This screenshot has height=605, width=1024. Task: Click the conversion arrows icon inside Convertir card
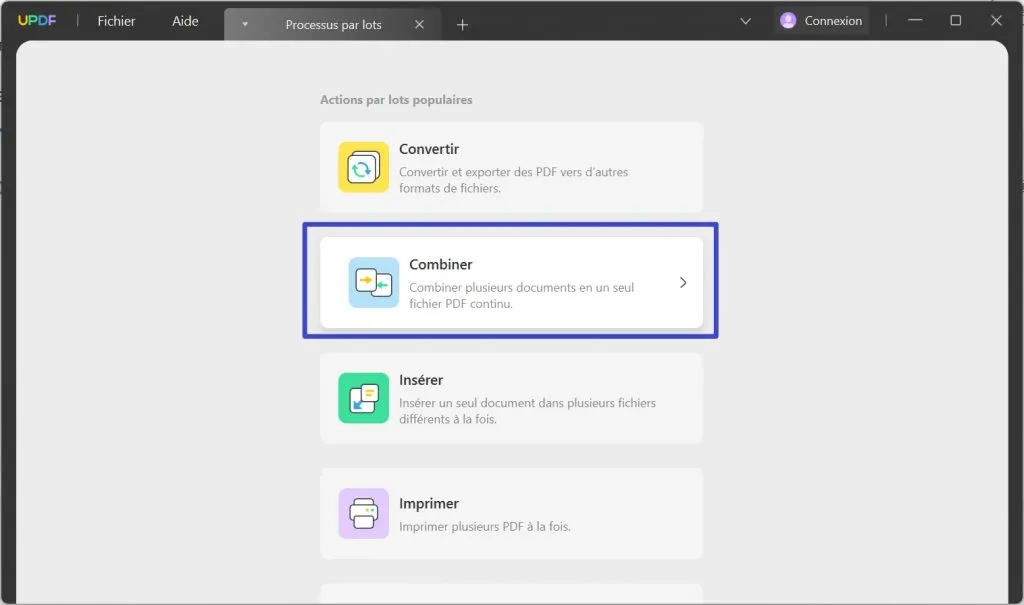pyautogui.click(x=363, y=167)
